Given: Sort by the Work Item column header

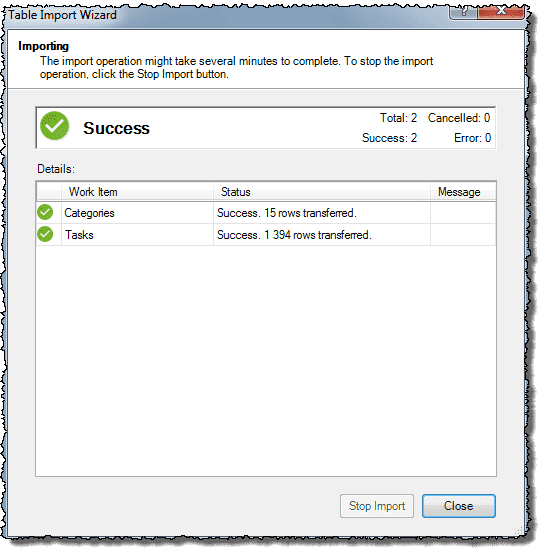Looking at the screenshot, I should coord(138,193).
